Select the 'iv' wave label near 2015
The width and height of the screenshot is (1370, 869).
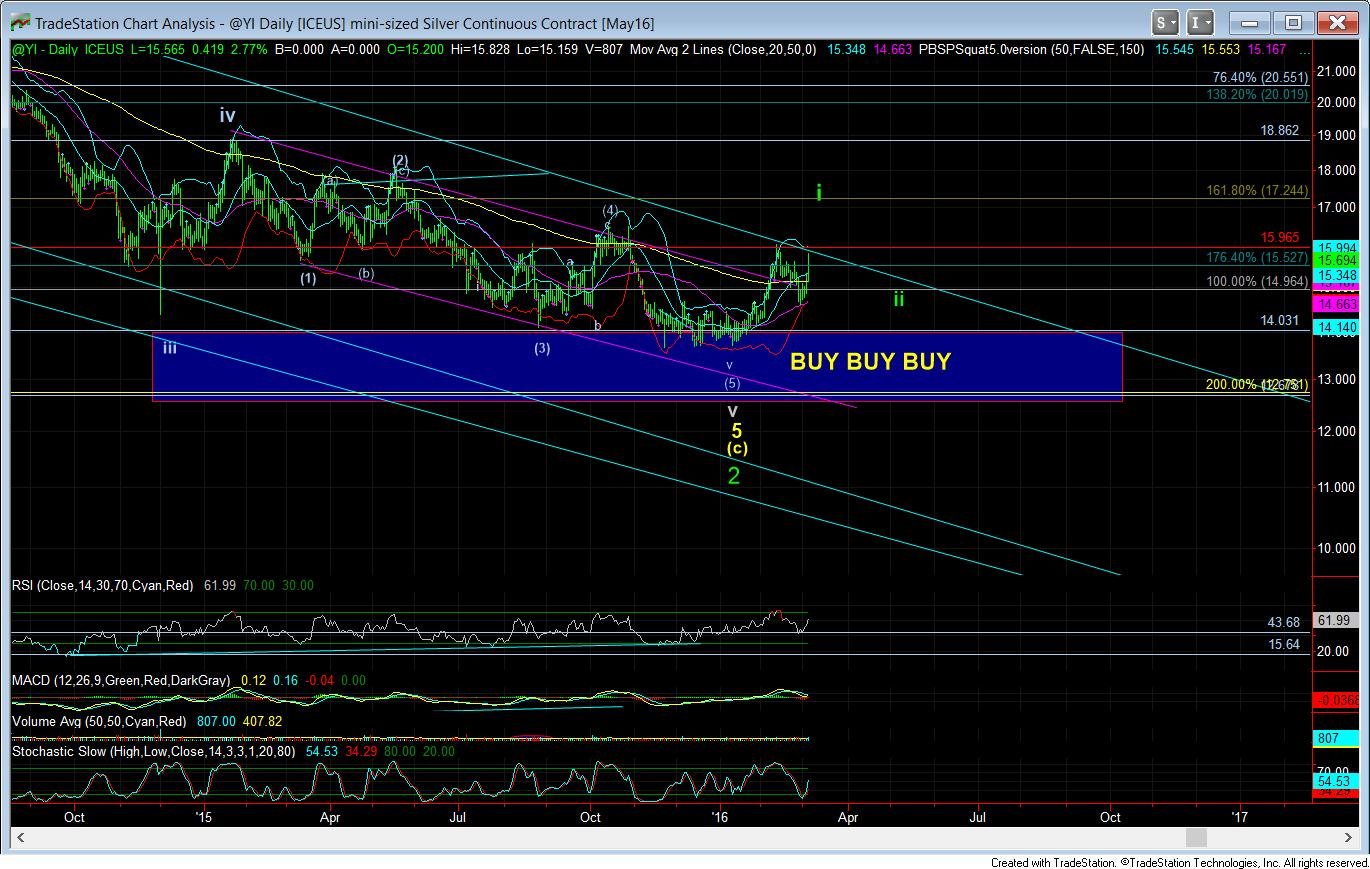pyautogui.click(x=227, y=116)
